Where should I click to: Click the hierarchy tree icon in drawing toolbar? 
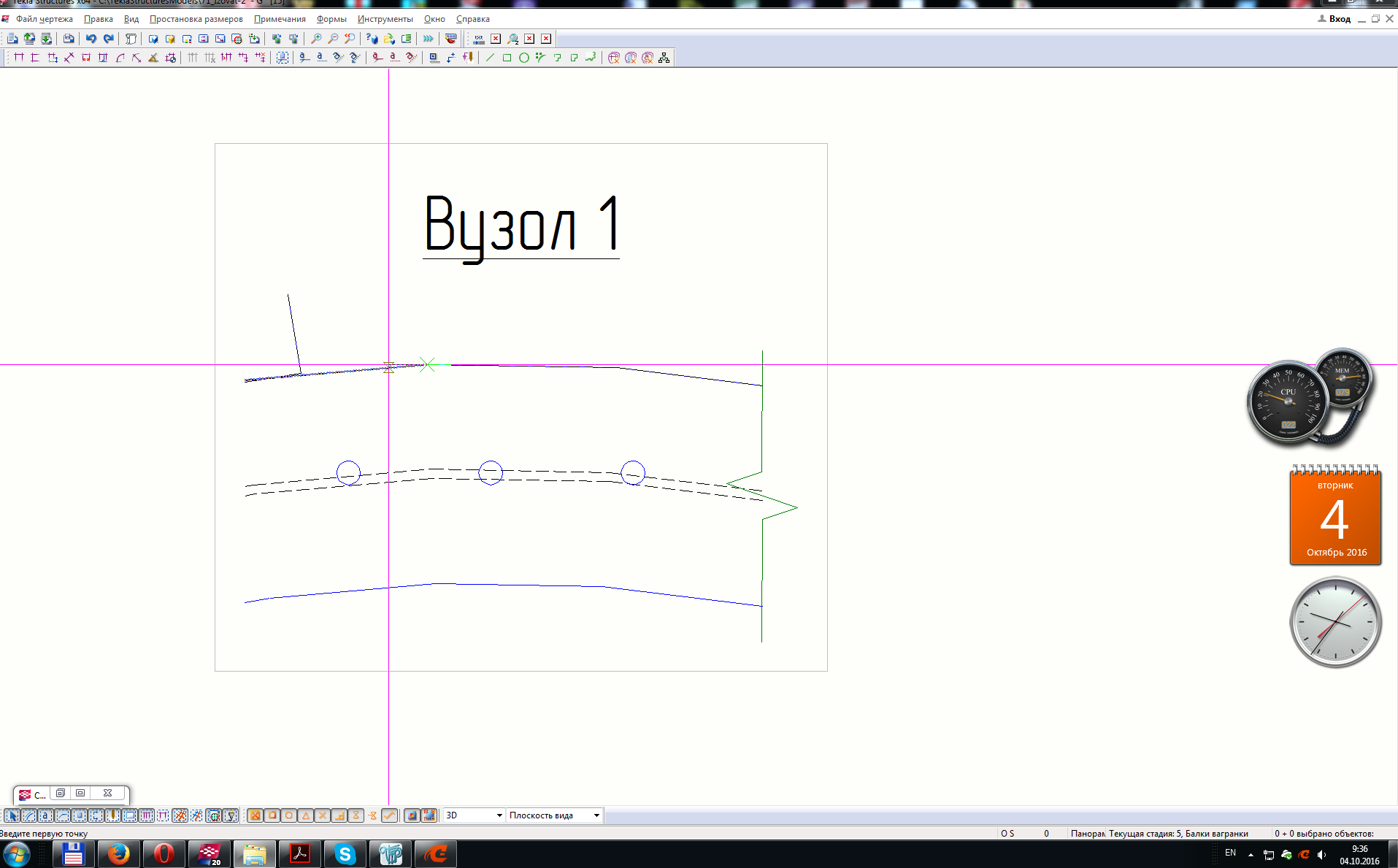pos(664,58)
